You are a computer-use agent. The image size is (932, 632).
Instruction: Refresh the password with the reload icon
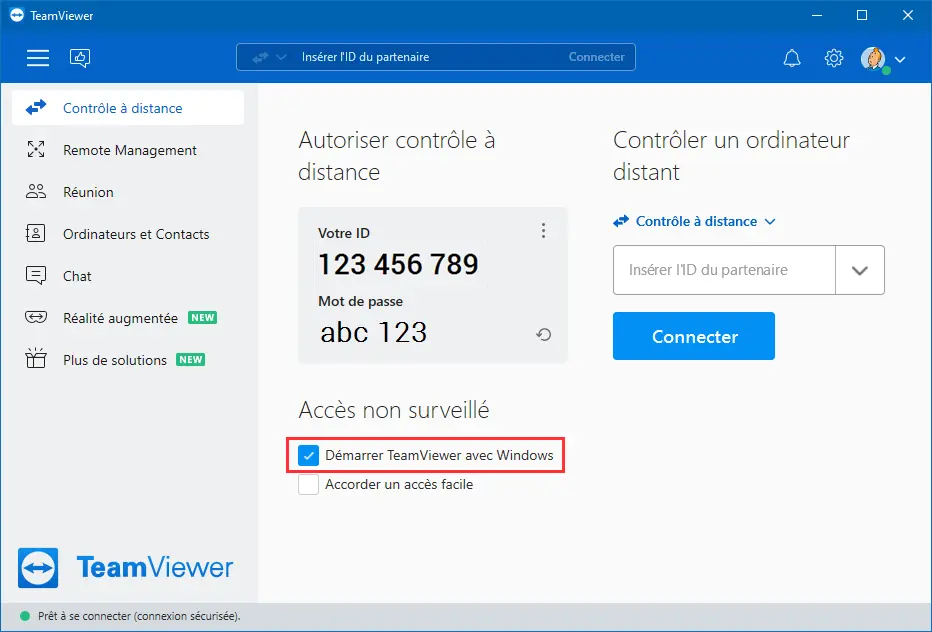tap(543, 335)
